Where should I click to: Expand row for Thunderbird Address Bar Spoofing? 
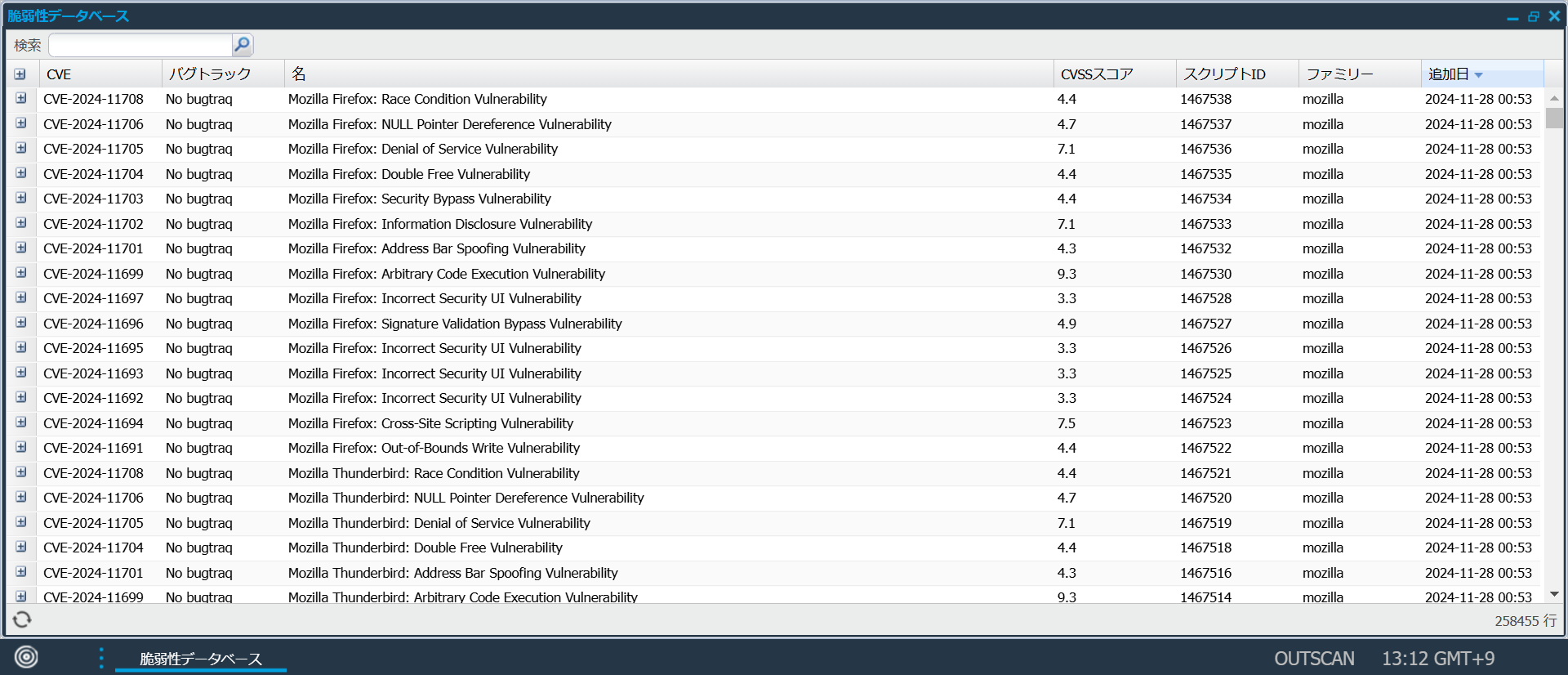(21, 572)
